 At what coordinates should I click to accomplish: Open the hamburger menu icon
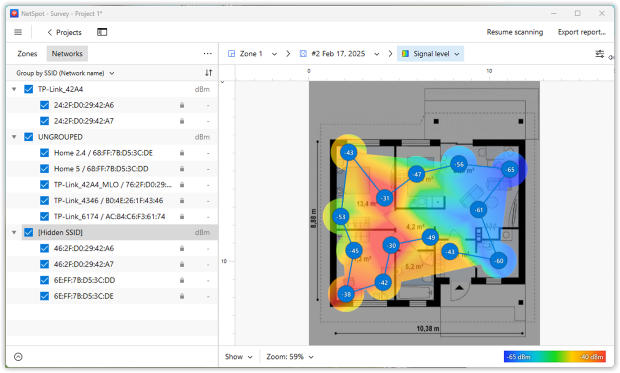coord(18,32)
